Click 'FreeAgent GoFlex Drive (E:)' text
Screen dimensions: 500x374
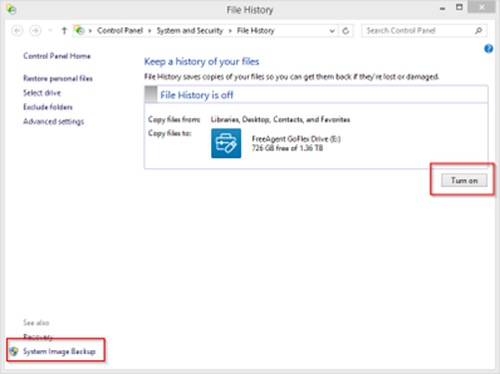click(x=296, y=139)
